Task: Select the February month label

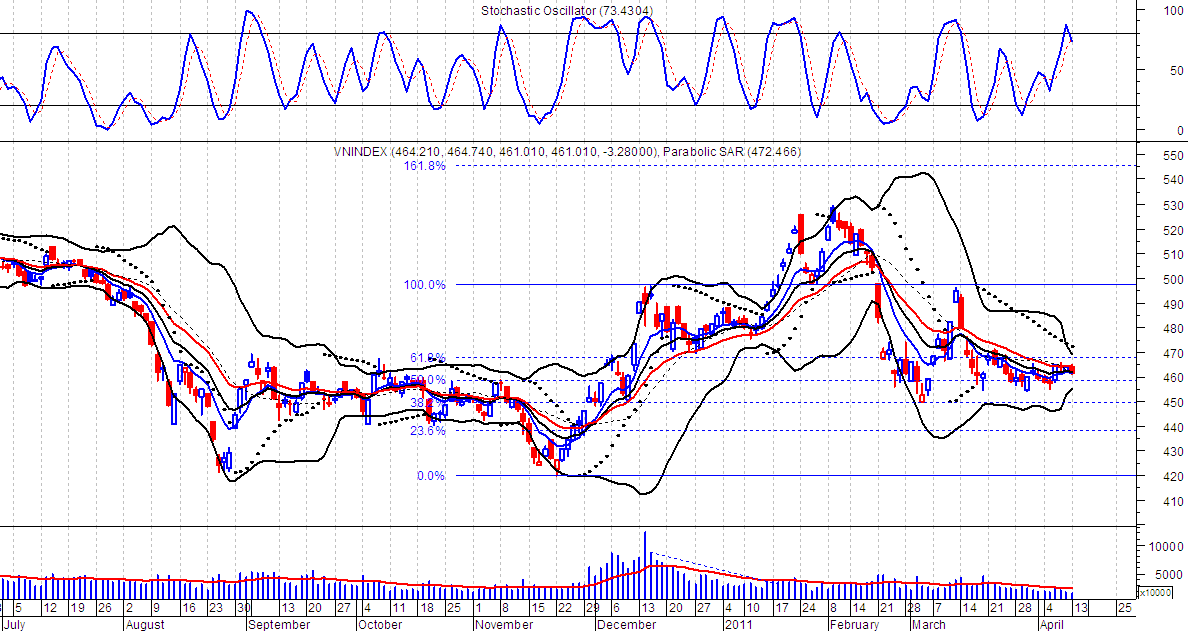Action: 853,624
